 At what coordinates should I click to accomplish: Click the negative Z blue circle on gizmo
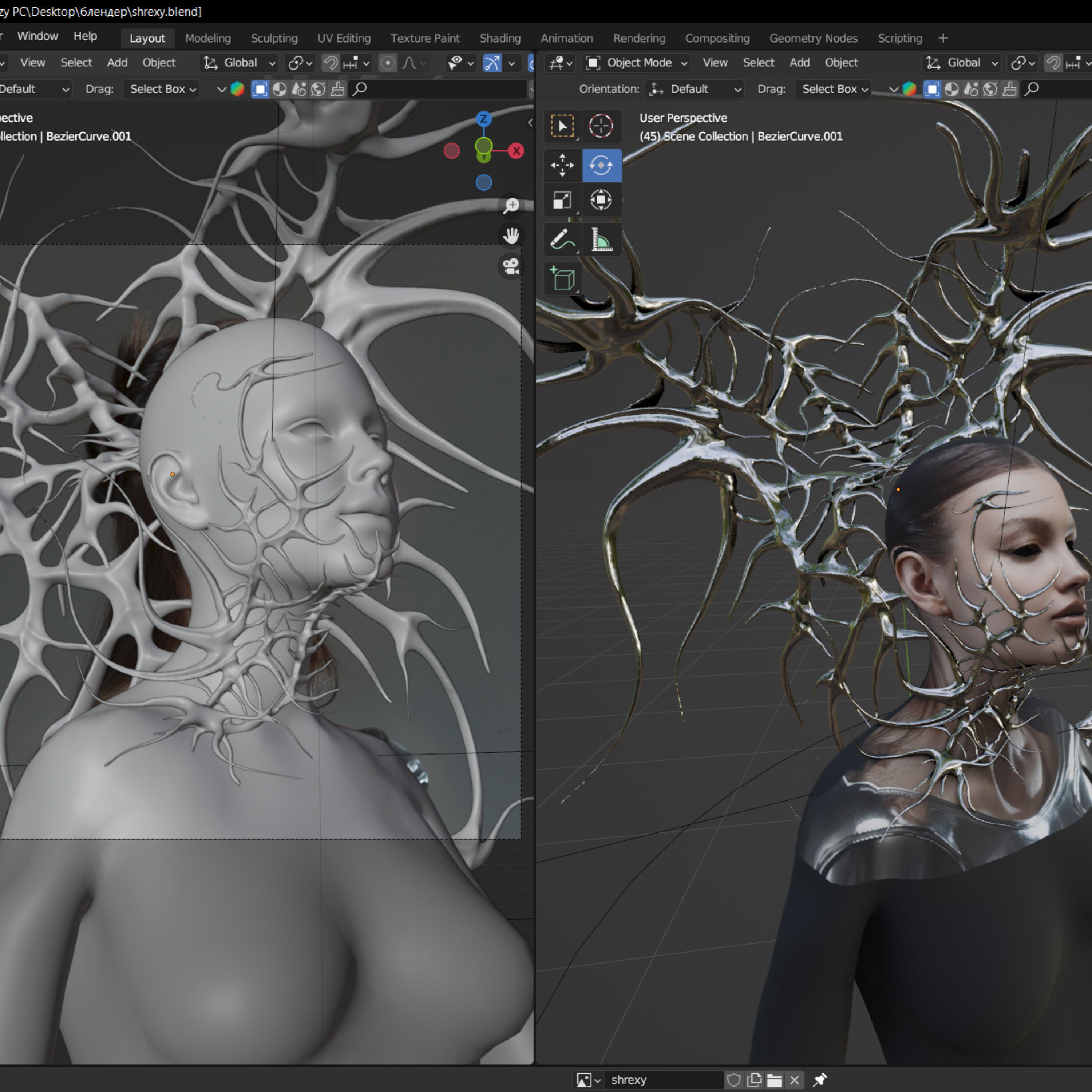click(484, 183)
